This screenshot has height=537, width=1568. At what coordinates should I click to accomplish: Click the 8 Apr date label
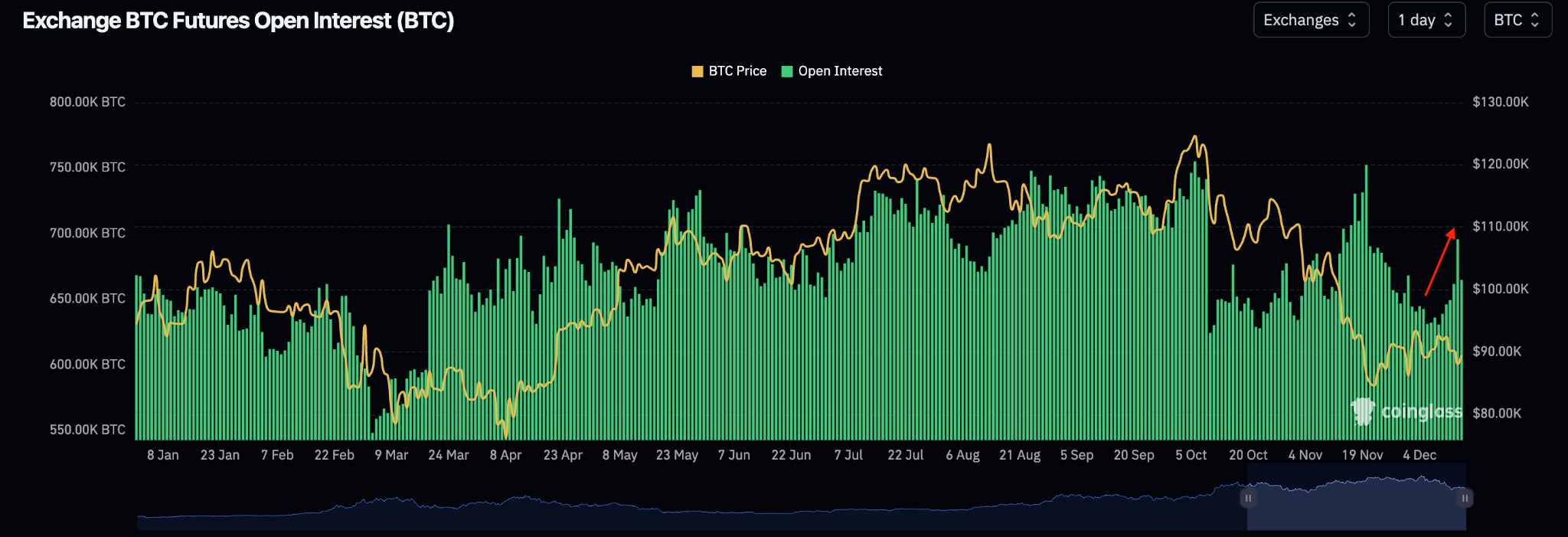click(506, 455)
